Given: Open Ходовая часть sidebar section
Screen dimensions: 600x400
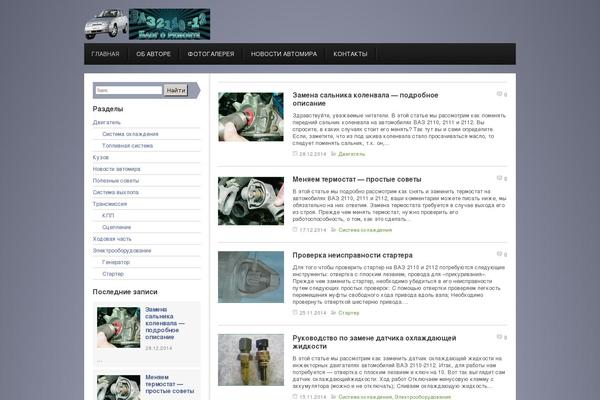Looking at the screenshot, I should (112, 239).
